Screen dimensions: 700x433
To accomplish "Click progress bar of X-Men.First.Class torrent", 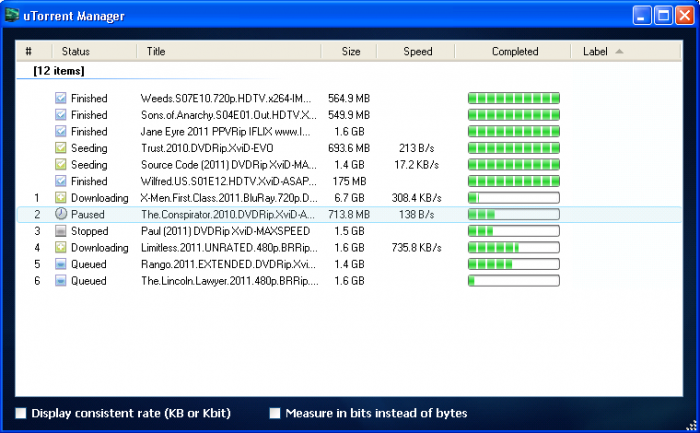I will [x=514, y=197].
